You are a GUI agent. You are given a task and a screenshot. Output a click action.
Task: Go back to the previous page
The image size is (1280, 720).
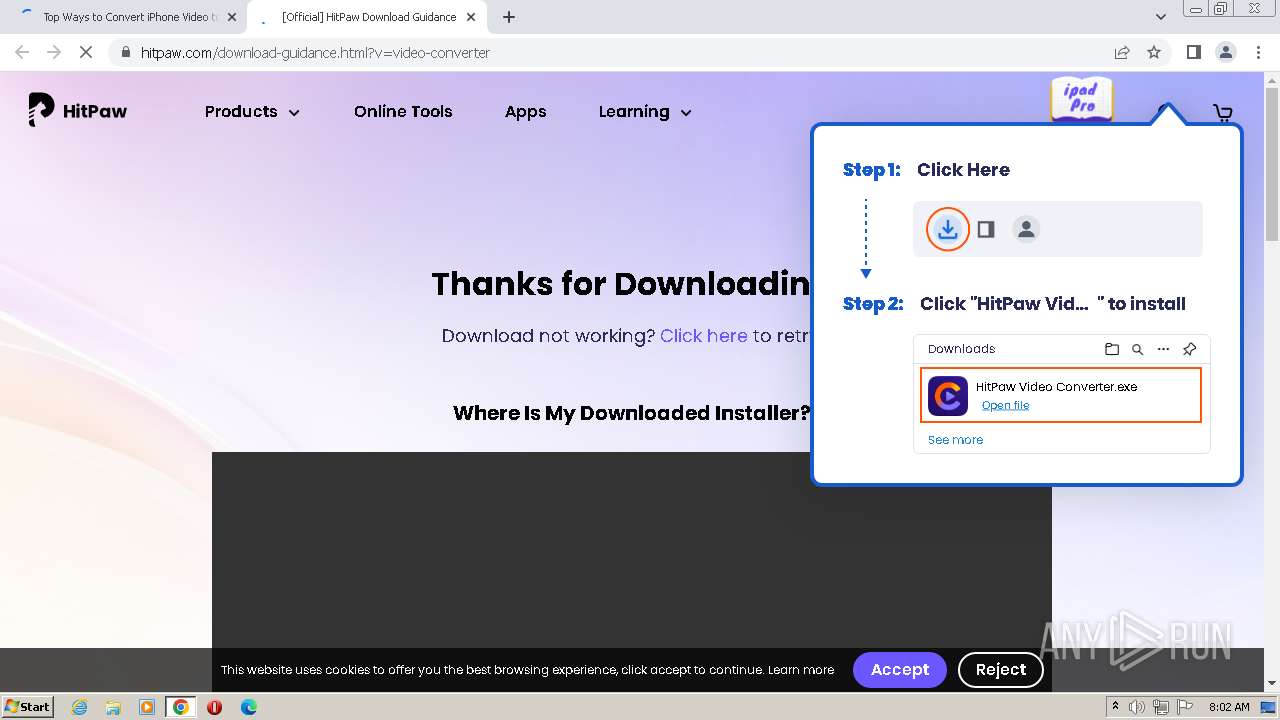pos(22,52)
